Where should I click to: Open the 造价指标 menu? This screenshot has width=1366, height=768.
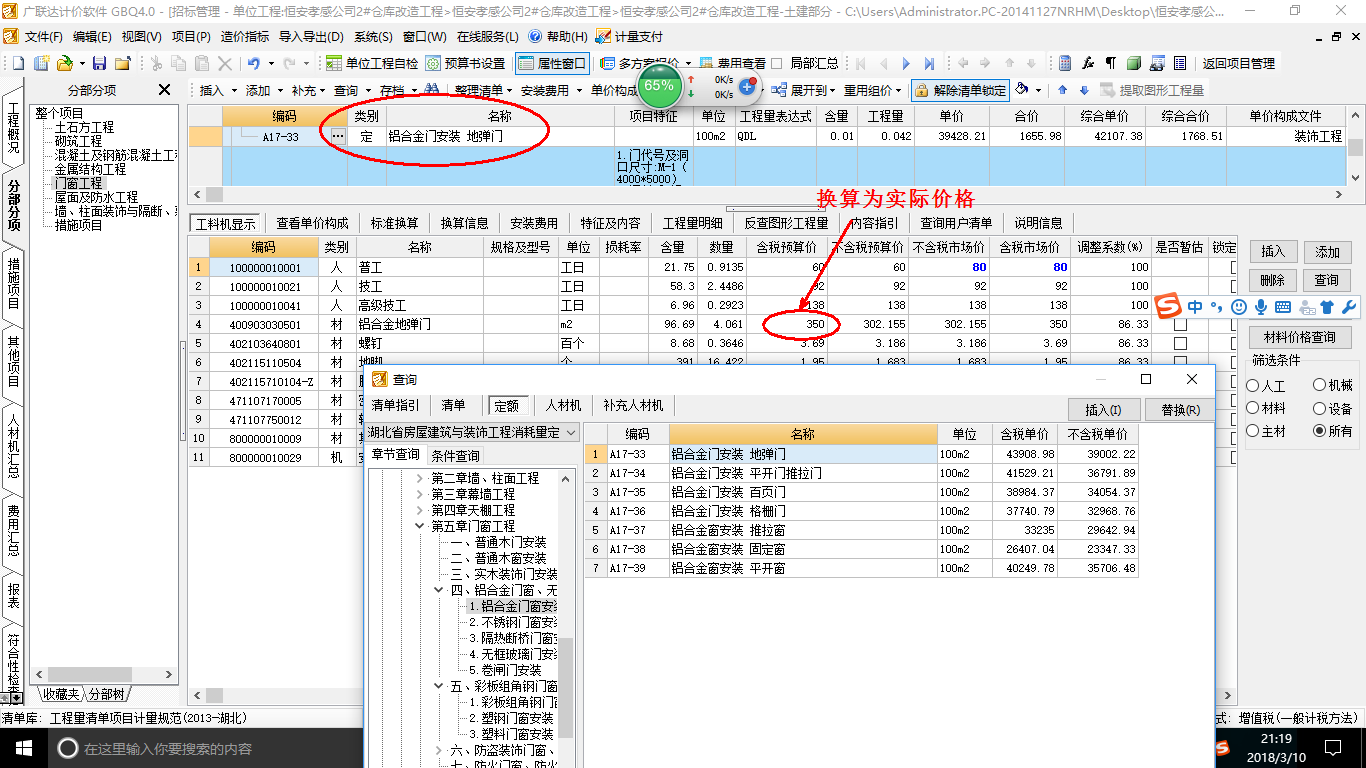[244, 37]
